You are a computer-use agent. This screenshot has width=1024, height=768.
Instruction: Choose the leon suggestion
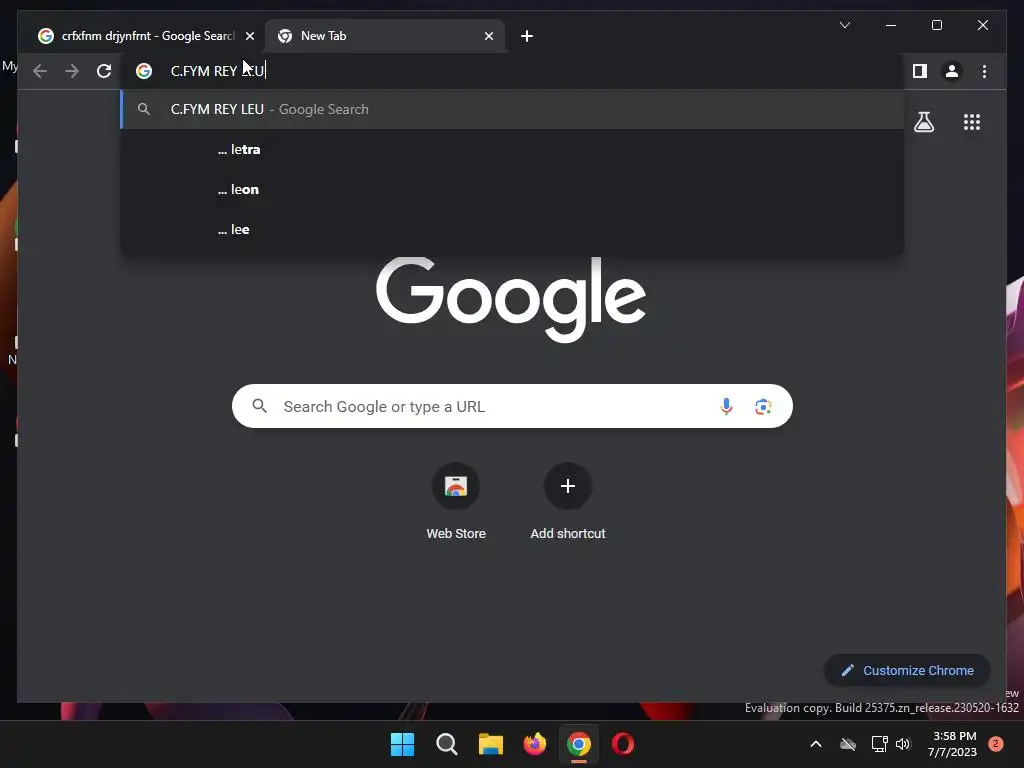(x=513, y=189)
